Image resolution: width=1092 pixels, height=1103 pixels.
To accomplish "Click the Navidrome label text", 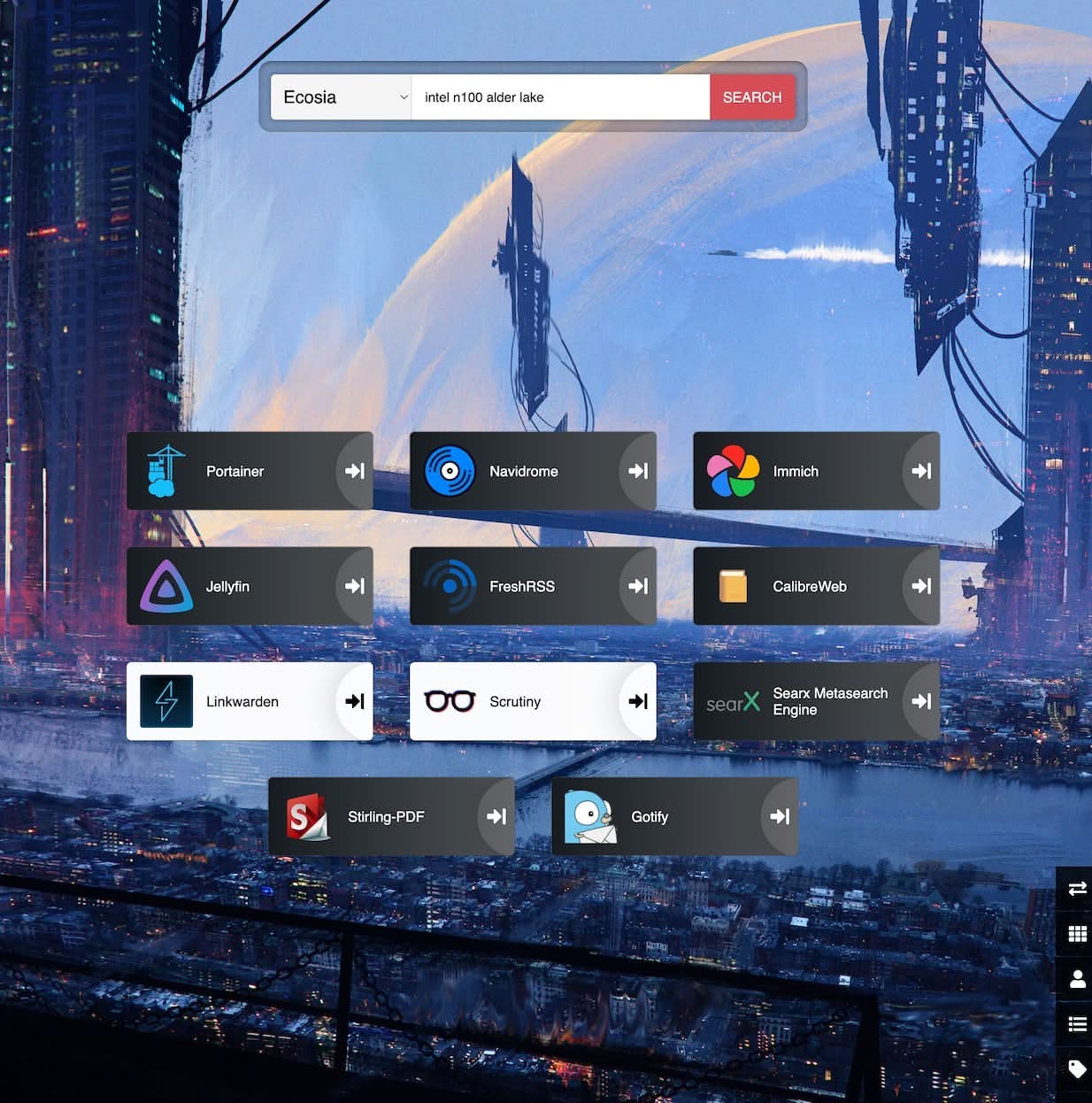I will [524, 471].
